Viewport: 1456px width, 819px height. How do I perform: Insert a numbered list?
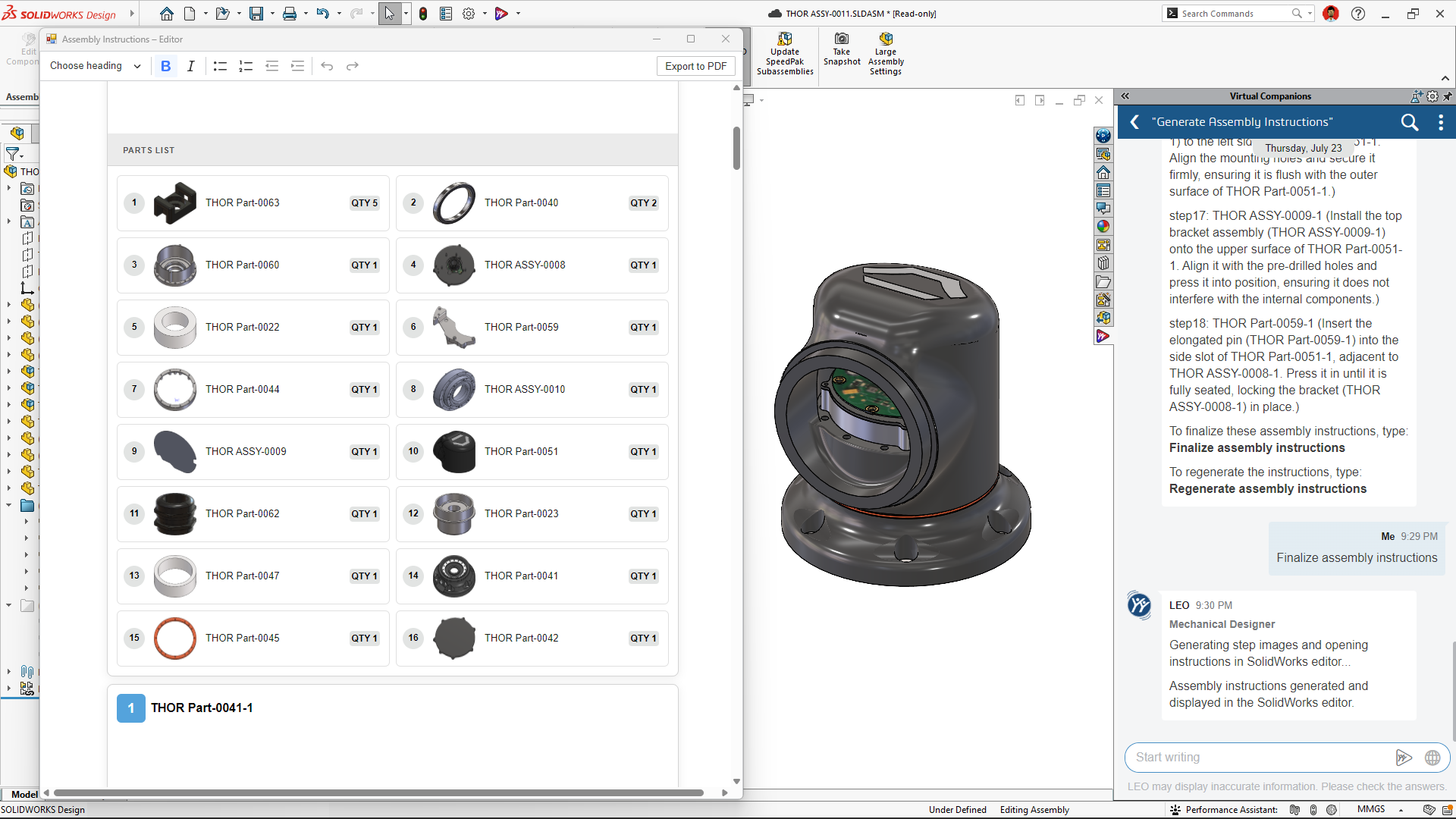coord(246,66)
